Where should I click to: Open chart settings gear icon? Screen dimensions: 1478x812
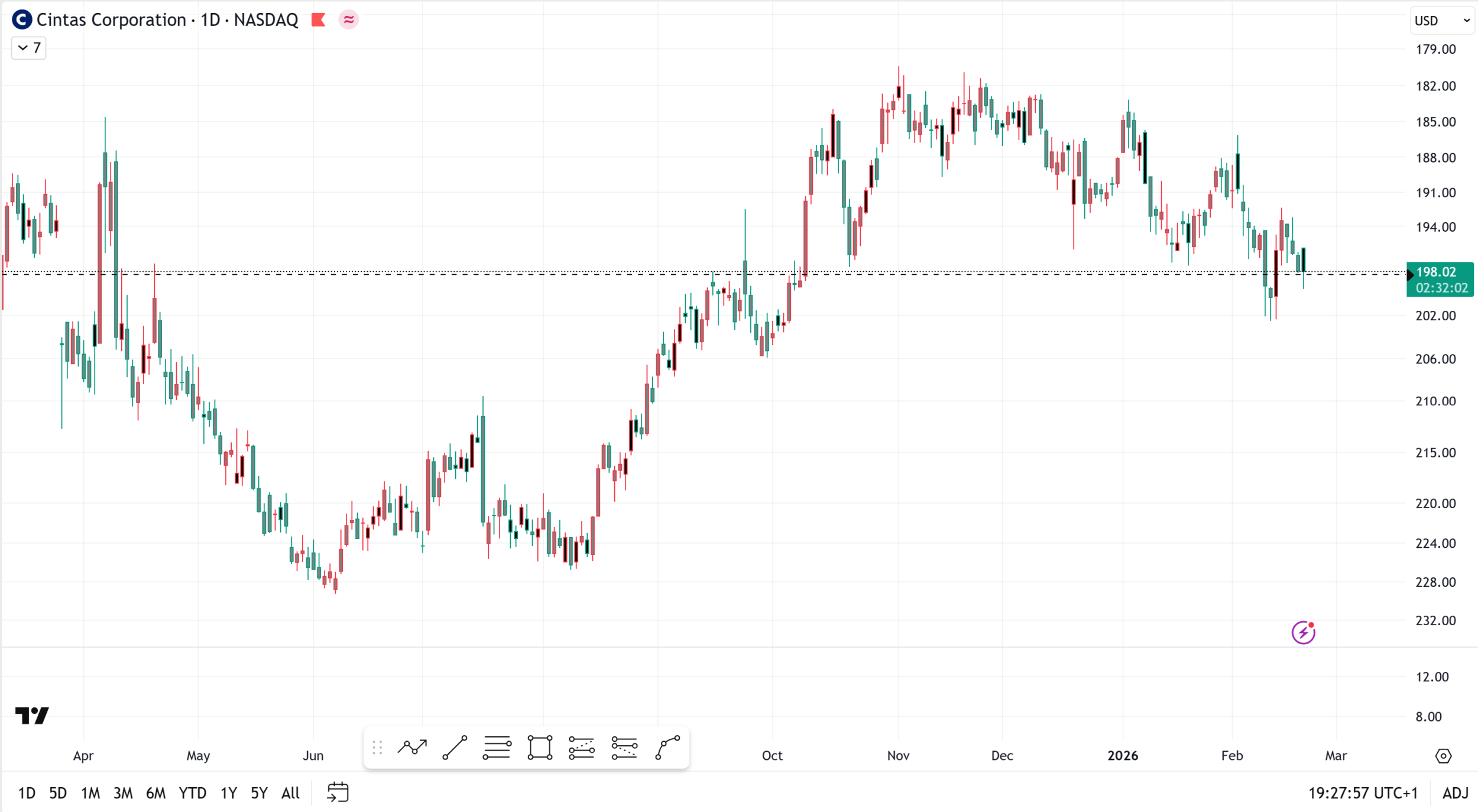tap(1443, 755)
